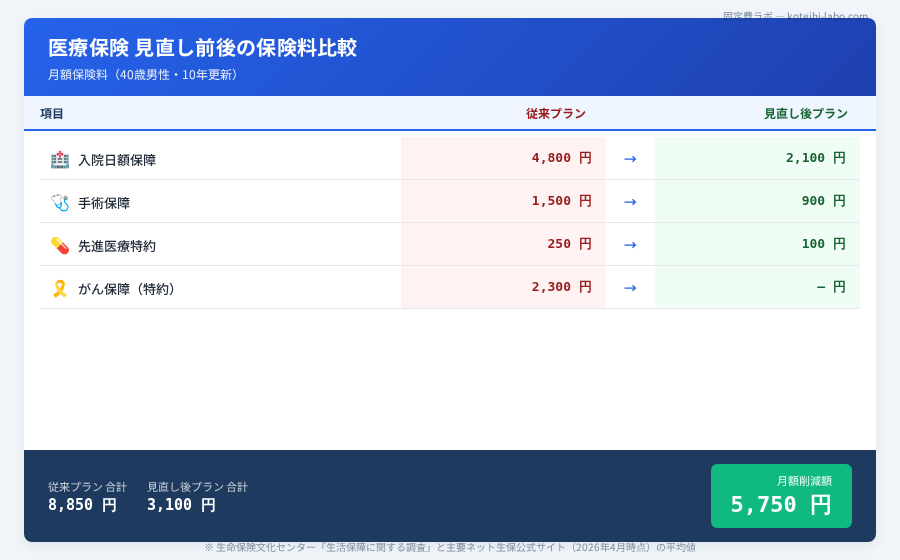Select the 見直し後プラン 合計 3,100 円 total
Screen dimensions: 900x560
click(x=197, y=496)
